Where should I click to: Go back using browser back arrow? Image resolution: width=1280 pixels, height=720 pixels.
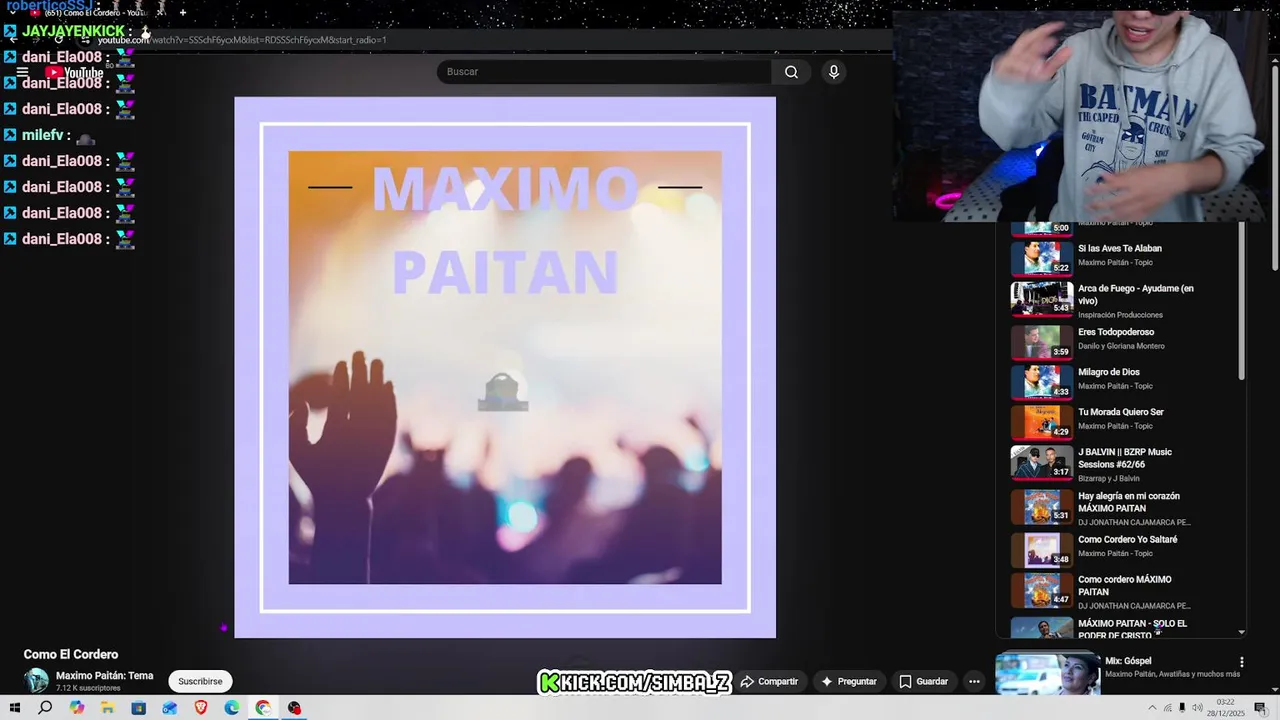click(x=14, y=40)
